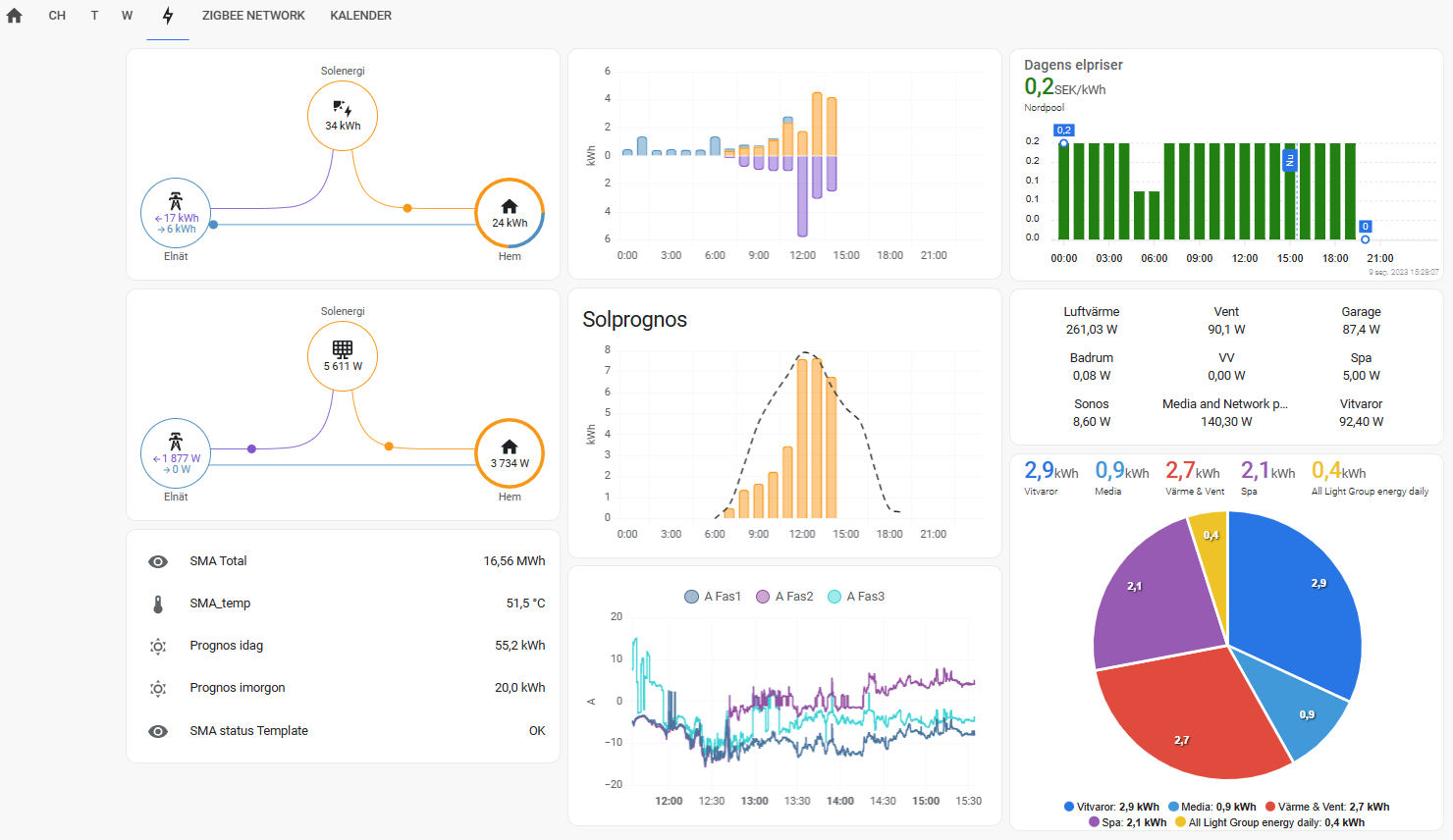Viewport: 1453px width, 840px height.
Task: Click the 0,4 kWh All Light Group header
Action: click(x=1339, y=471)
